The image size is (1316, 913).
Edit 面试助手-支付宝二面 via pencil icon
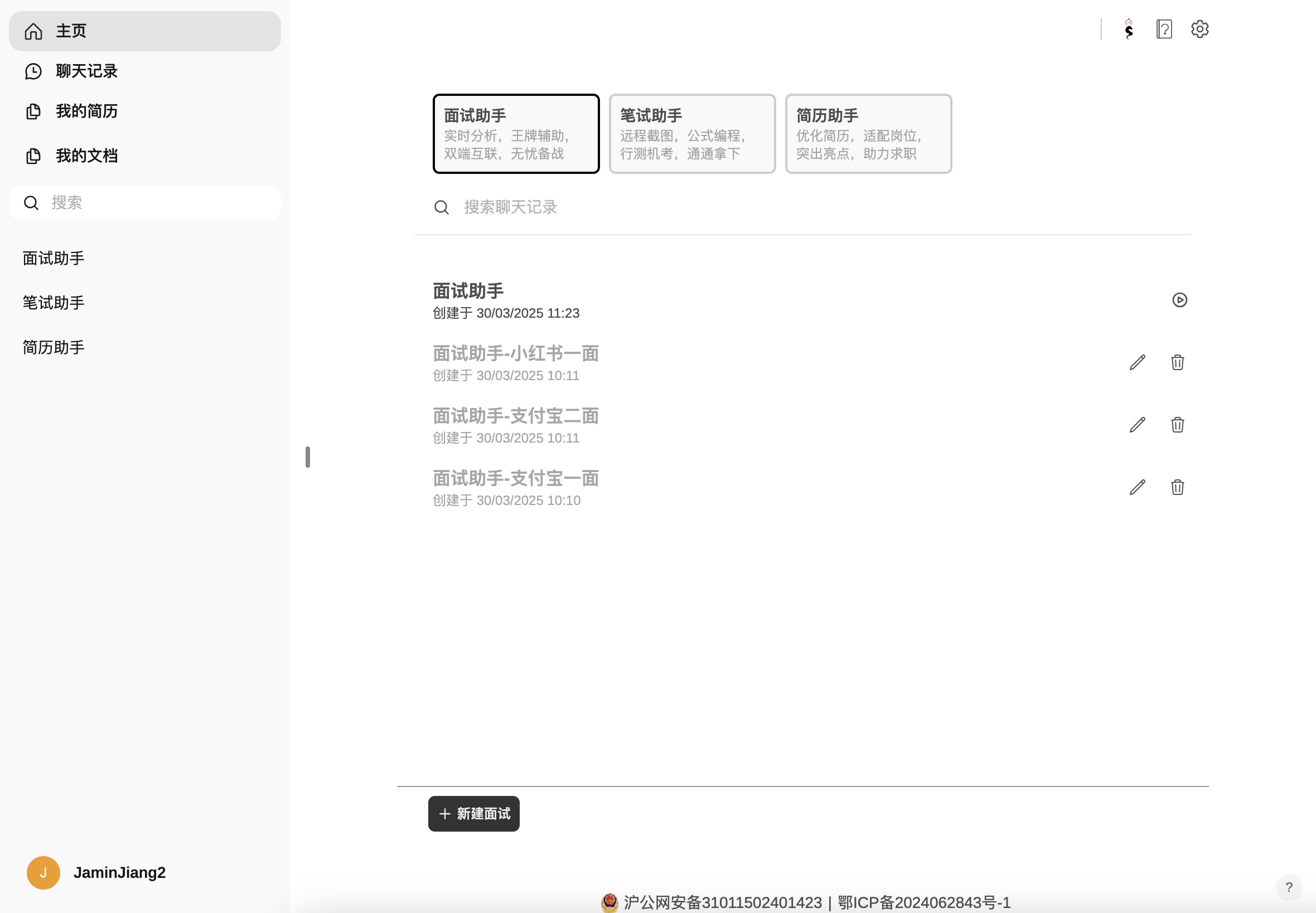click(1138, 425)
